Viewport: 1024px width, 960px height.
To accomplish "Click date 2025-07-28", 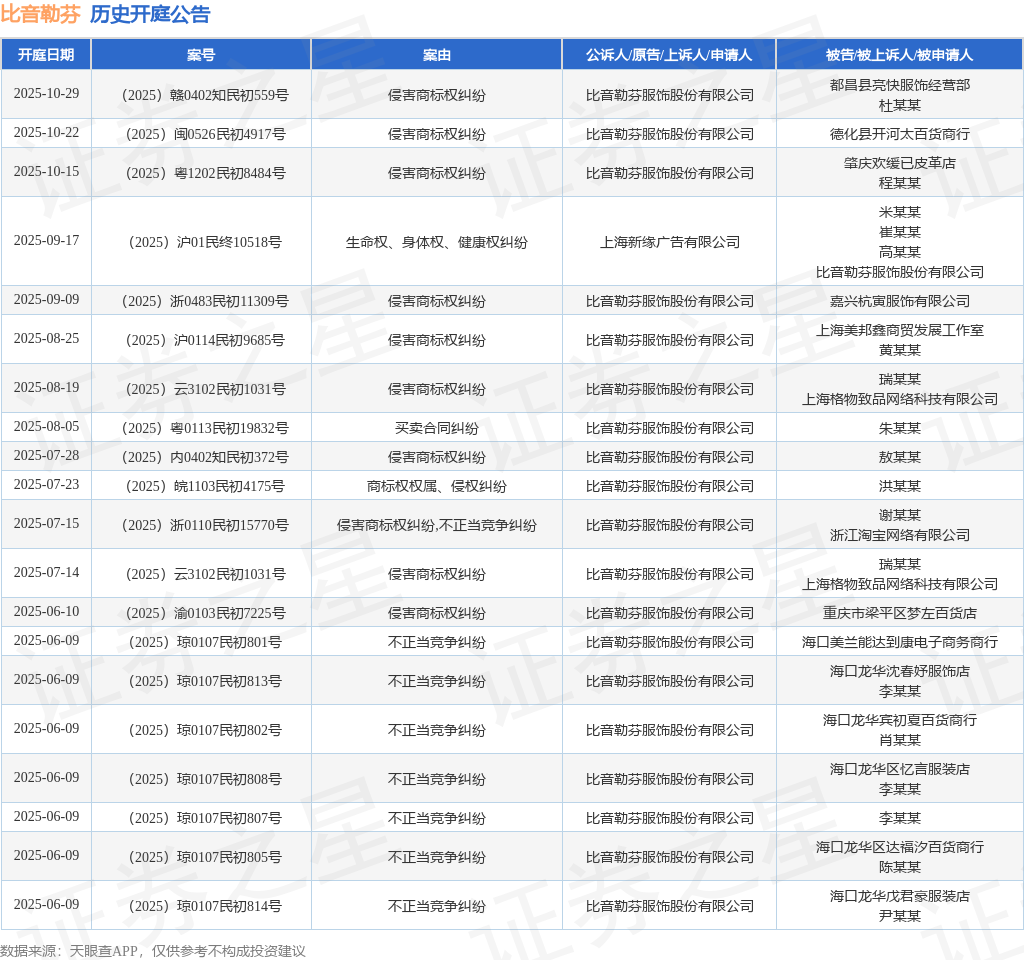I will pos(46,455).
